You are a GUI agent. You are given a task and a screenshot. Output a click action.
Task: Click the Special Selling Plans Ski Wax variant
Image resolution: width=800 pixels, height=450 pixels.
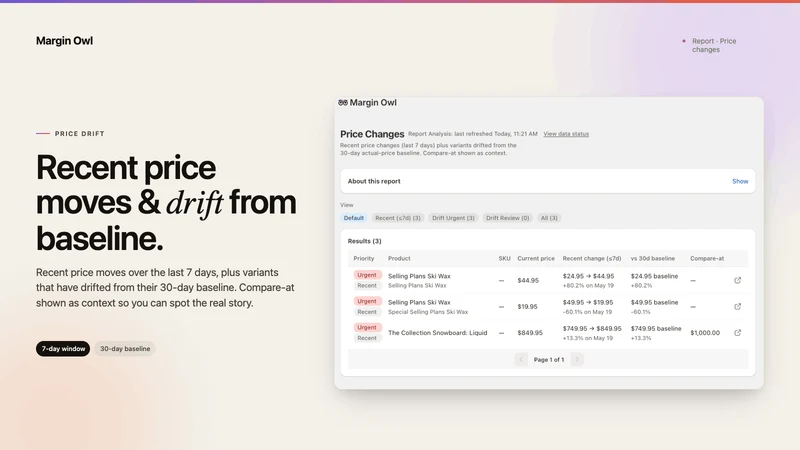click(x=428, y=312)
